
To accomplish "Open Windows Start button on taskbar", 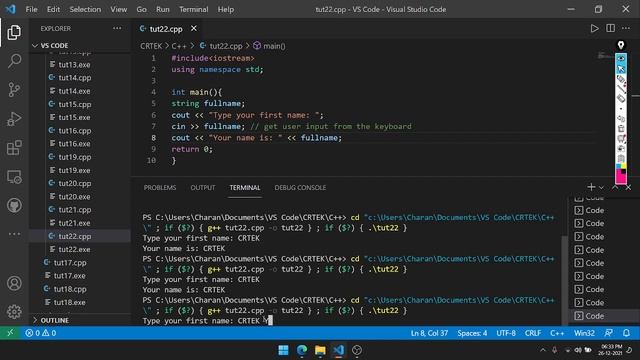I will click(x=283, y=350).
